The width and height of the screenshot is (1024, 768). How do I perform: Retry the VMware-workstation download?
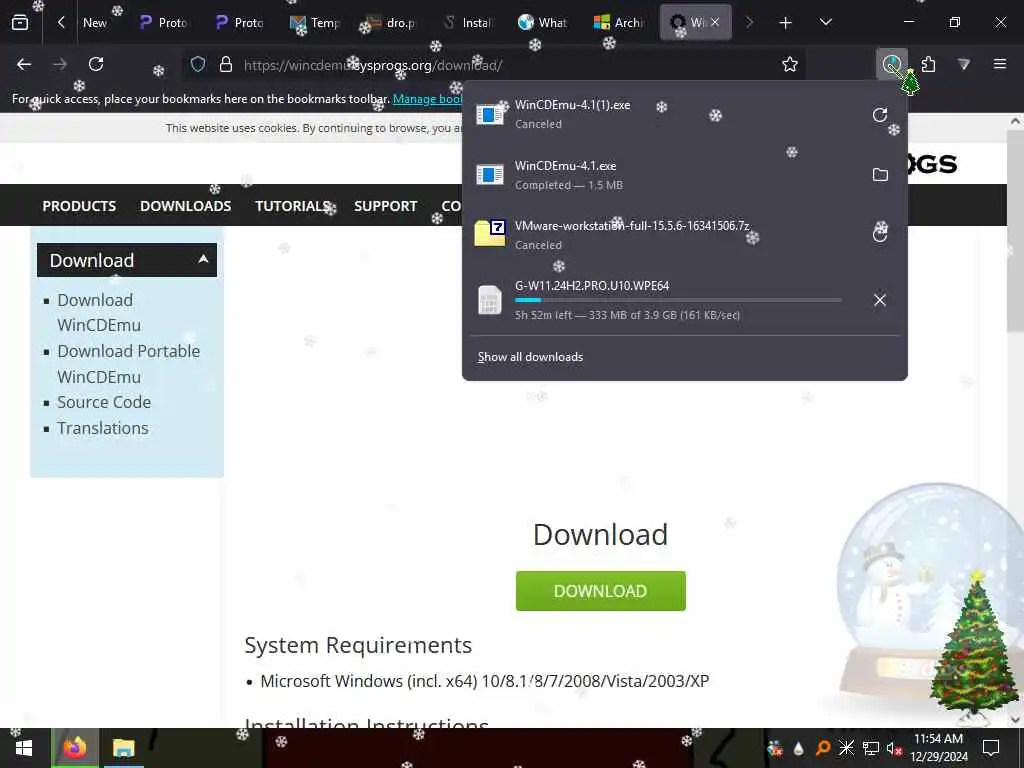tap(880, 234)
